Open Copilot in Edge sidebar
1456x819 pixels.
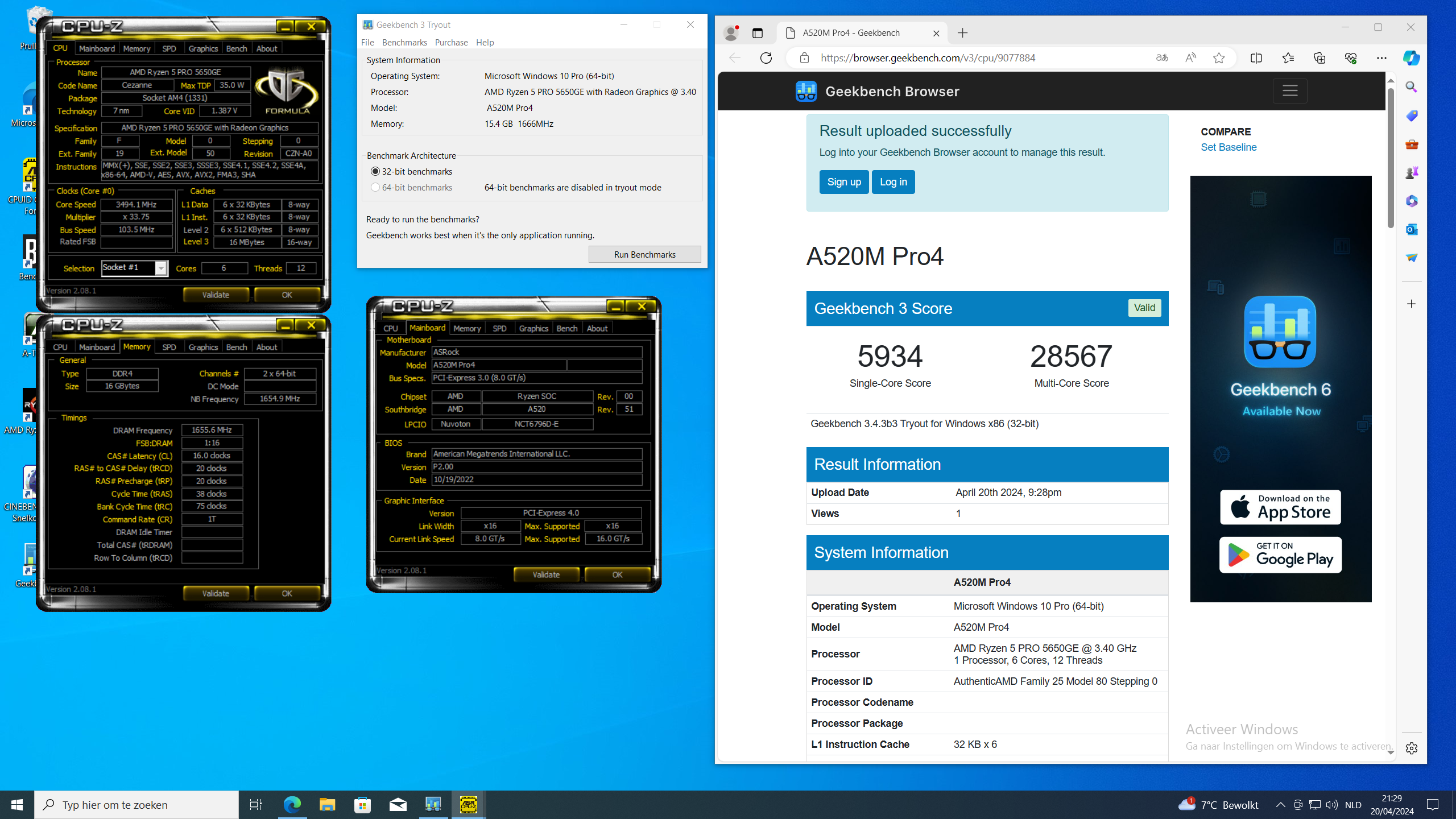point(1412,58)
